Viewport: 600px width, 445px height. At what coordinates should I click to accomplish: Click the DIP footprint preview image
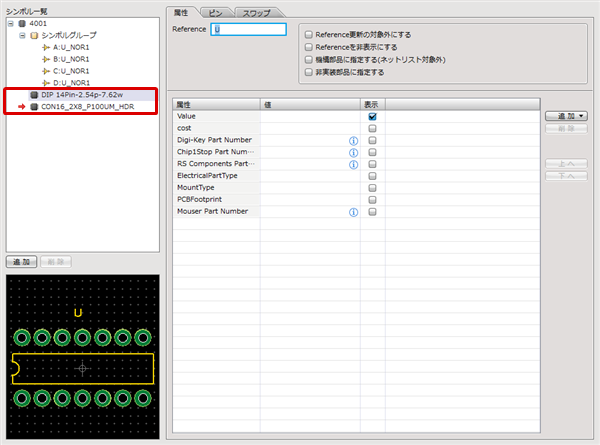click(x=83, y=357)
